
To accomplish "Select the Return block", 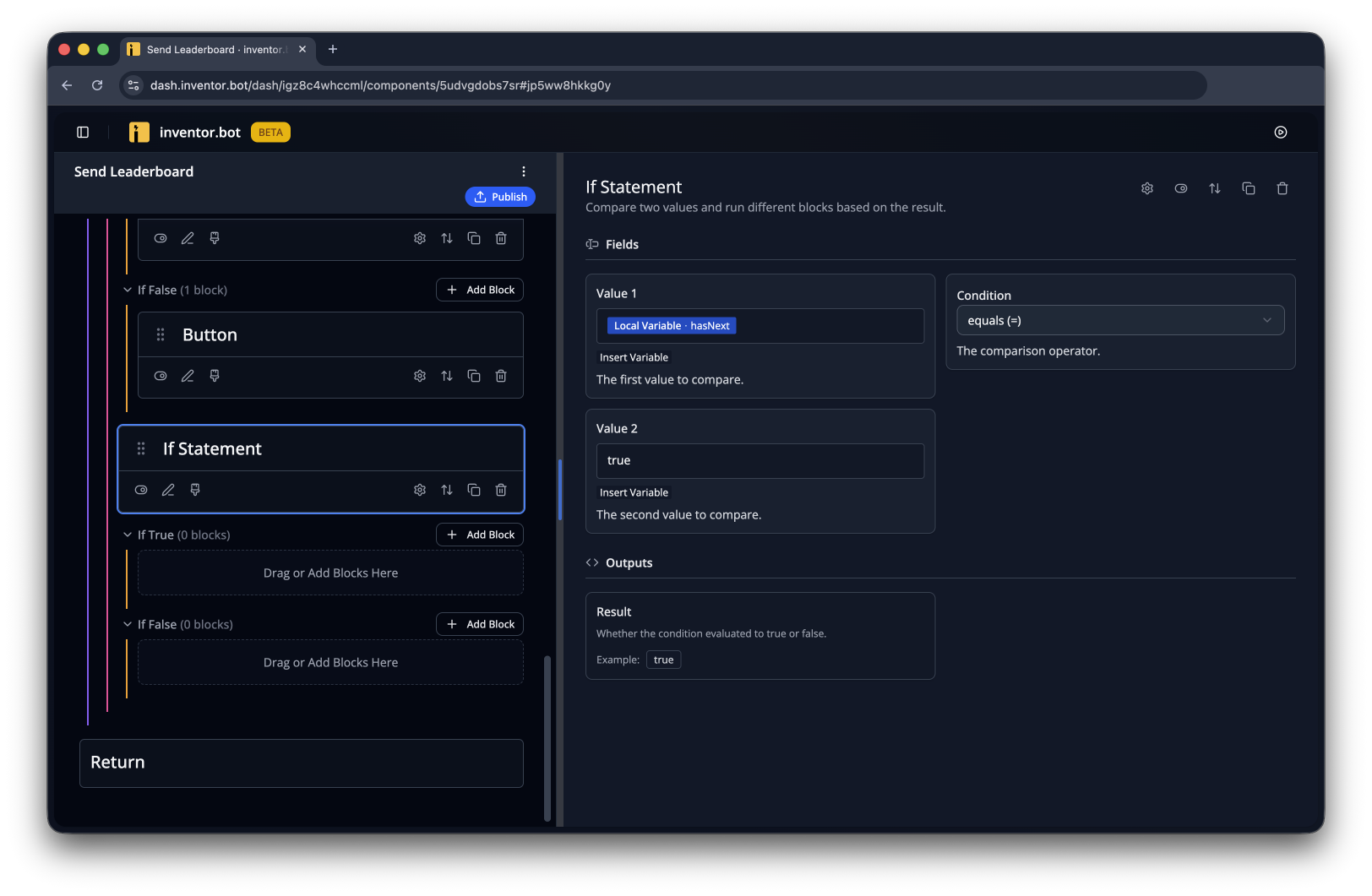I will [302, 763].
